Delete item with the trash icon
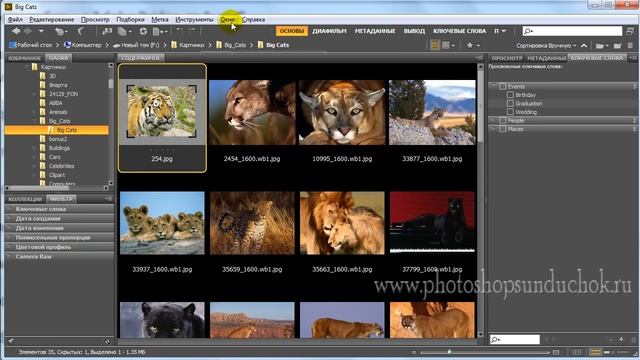 pos(631,45)
